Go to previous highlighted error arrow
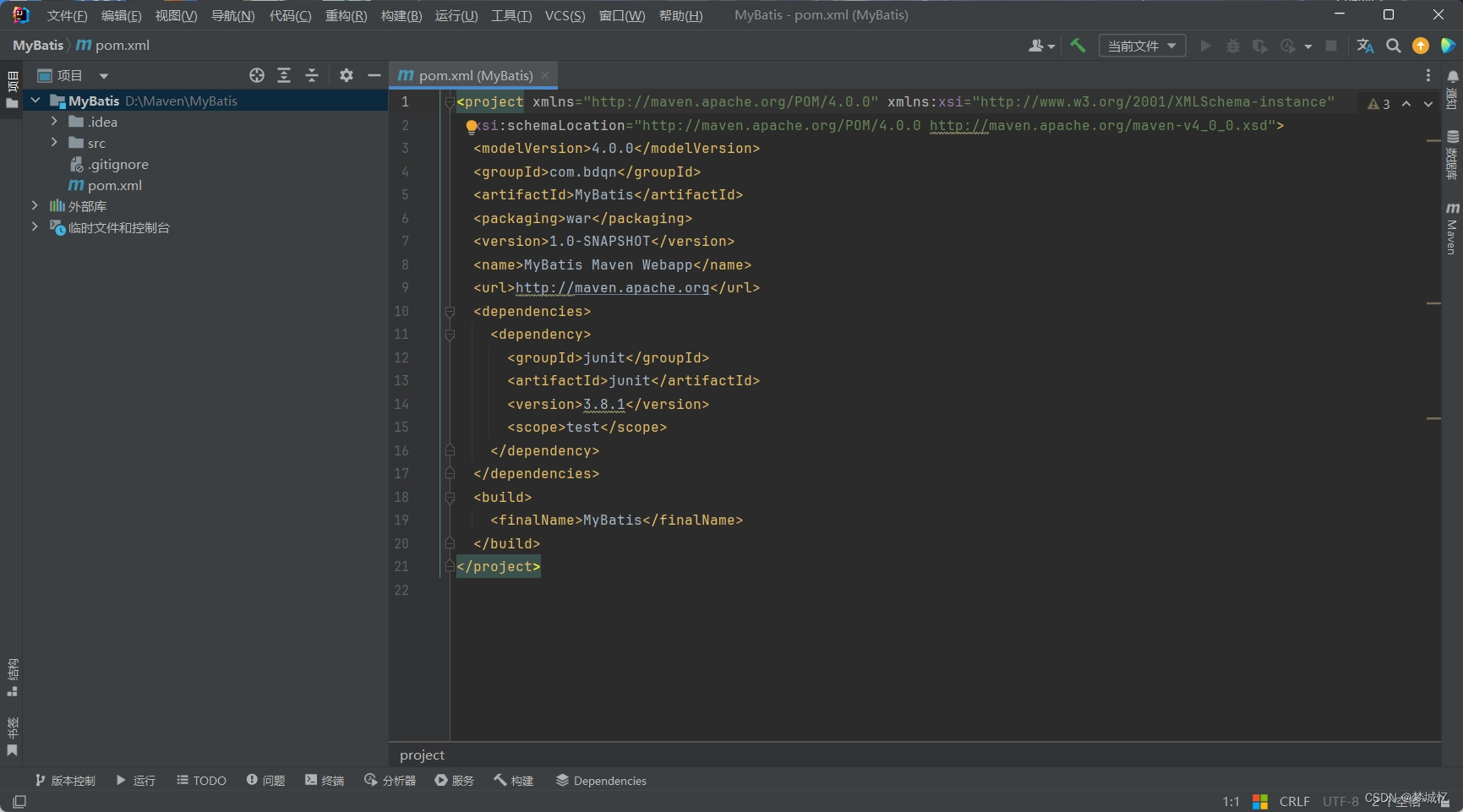Image resolution: width=1463 pixels, height=812 pixels. coord(1406,104)
